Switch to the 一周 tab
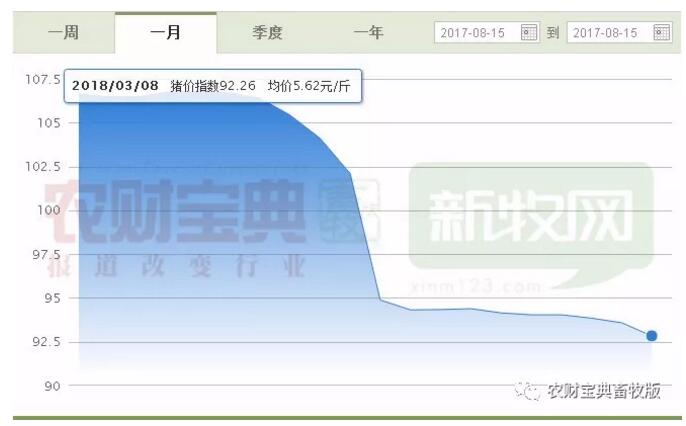 coord(63,33)
